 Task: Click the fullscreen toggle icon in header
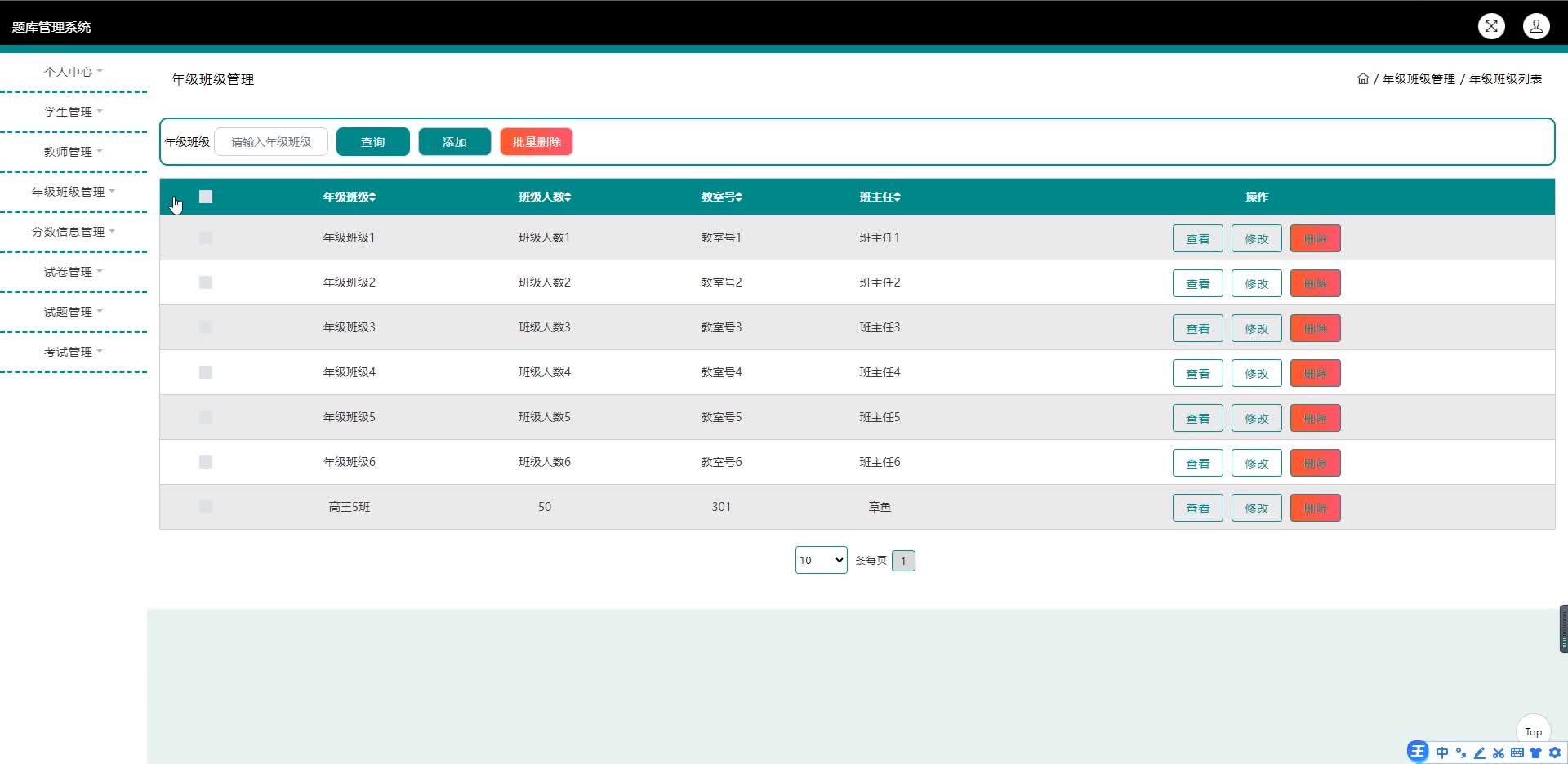pyautogui.click(x=1491, y=26)
